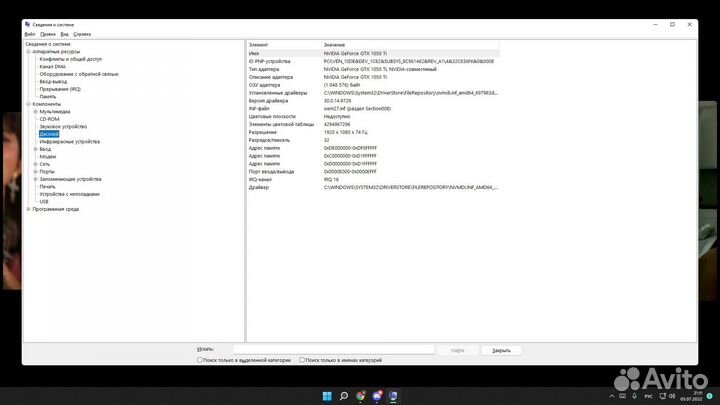Collapse the Аппаратные ресурсы tree node
The height and width of the screenshot is (405, 720).
tap(28, 52)
